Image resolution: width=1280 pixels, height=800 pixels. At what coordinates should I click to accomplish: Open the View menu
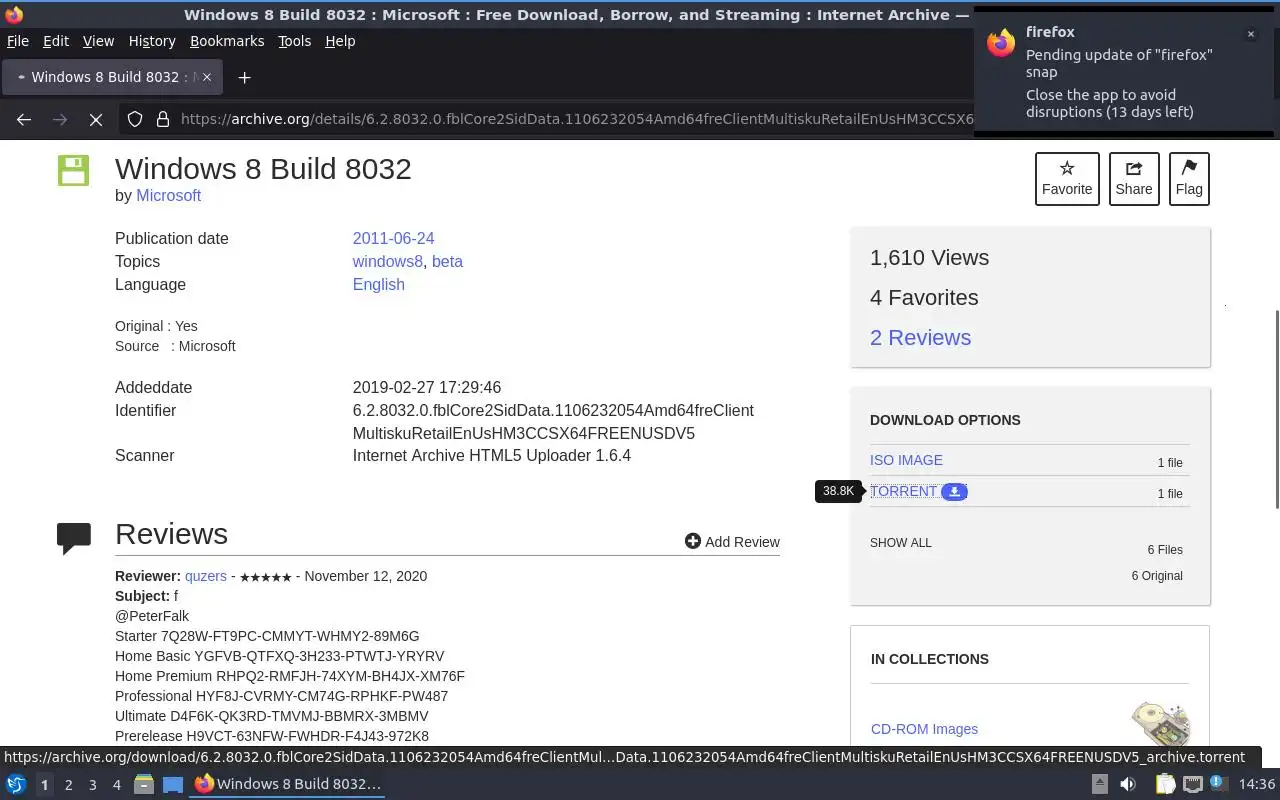tap(98, 41)
